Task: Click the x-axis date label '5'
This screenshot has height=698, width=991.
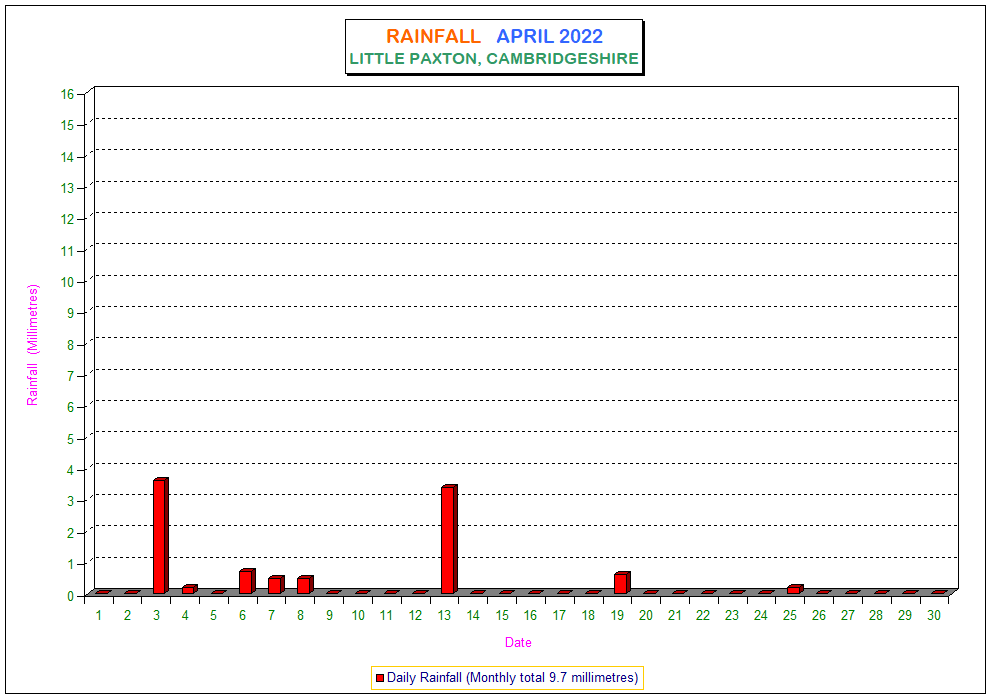Action: tap(214, 616)
